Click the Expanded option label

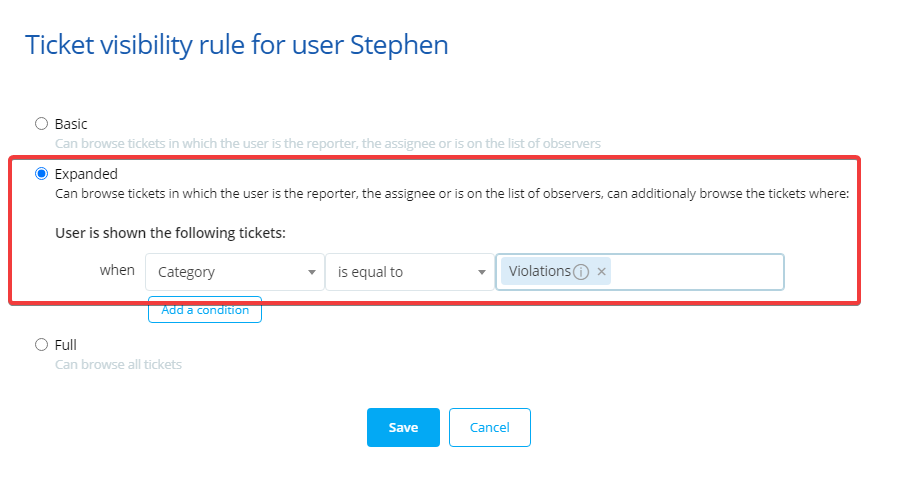(86, 174)
